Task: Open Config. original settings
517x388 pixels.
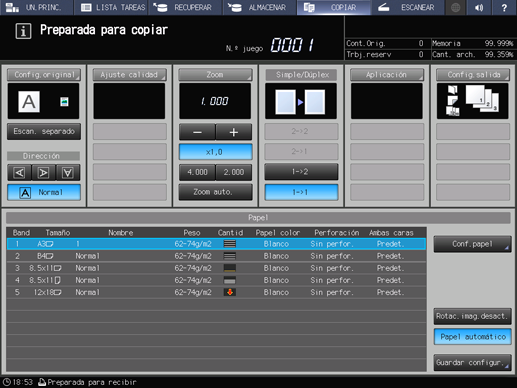Action: (44, 75)
